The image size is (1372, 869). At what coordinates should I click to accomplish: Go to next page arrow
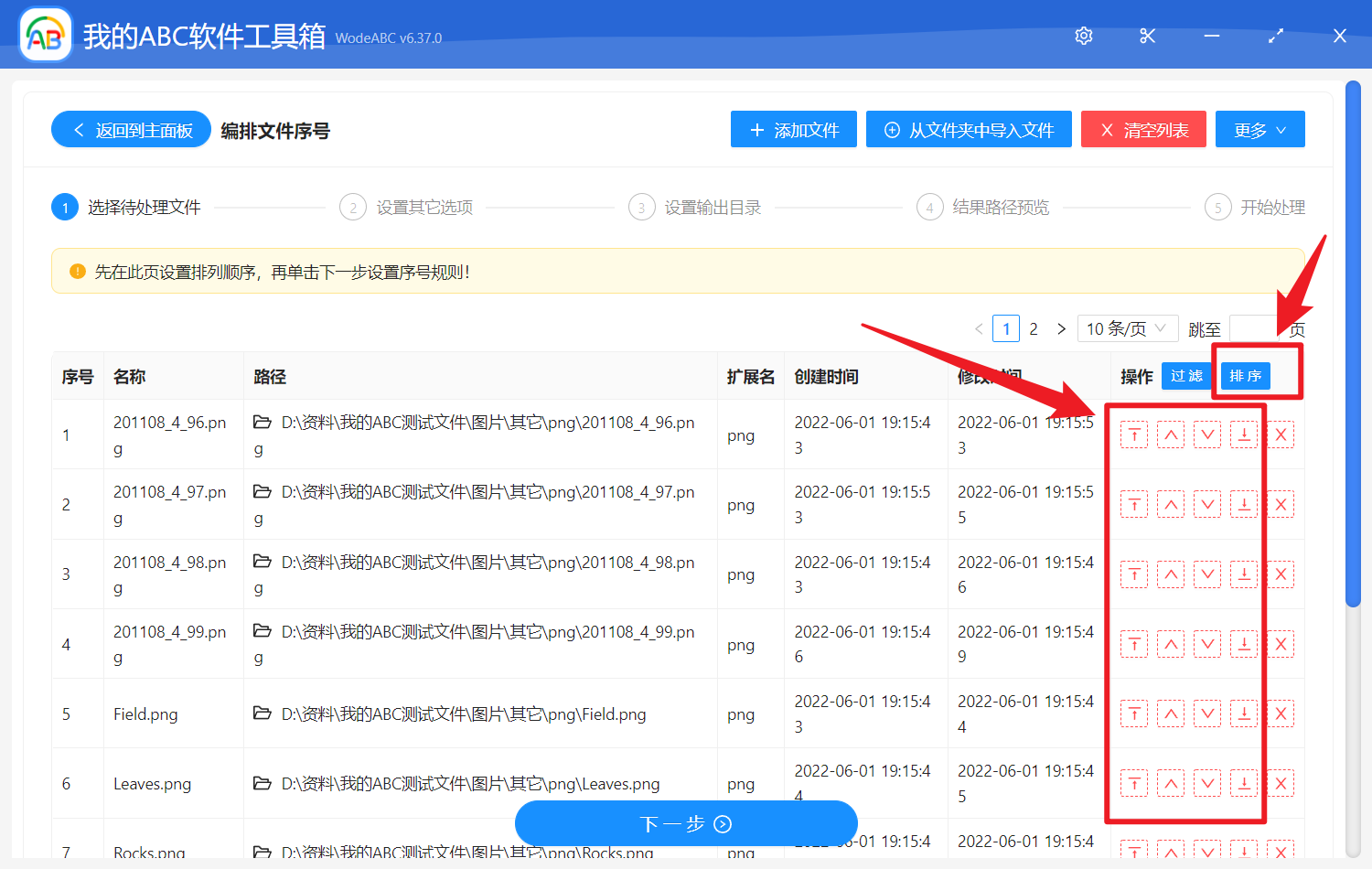click(1061, 328)
